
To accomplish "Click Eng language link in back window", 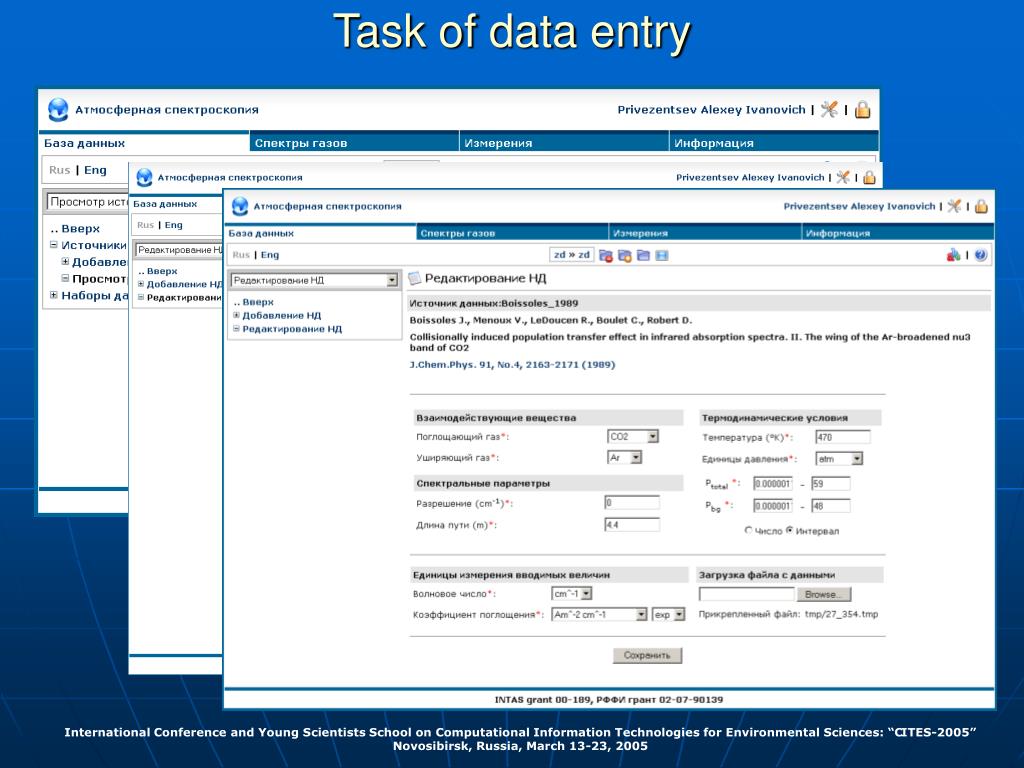I will coord(95,170).
